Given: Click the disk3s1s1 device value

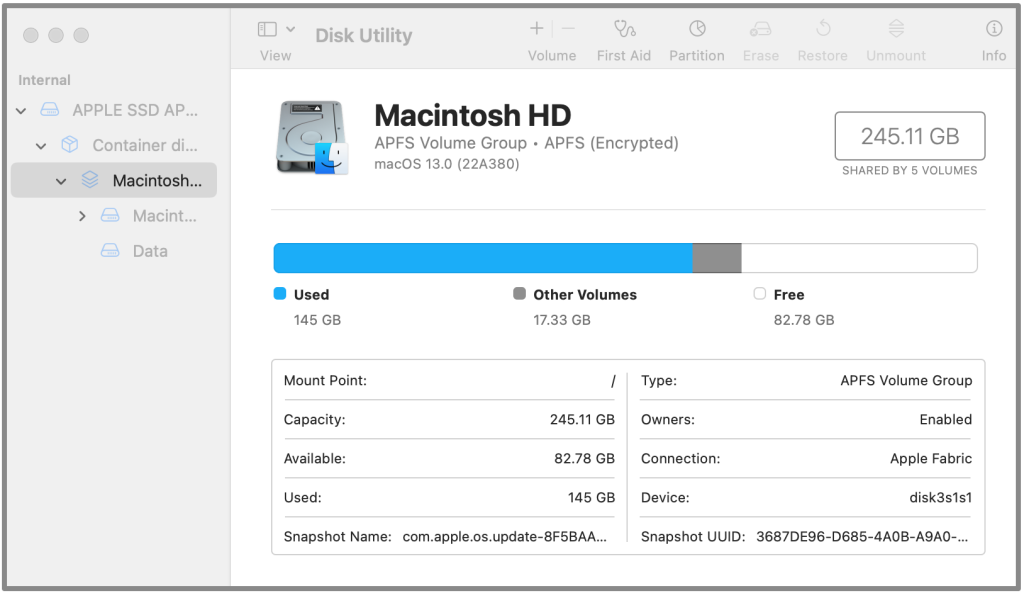Looking at the screenshot, I should tap(940, 498).
